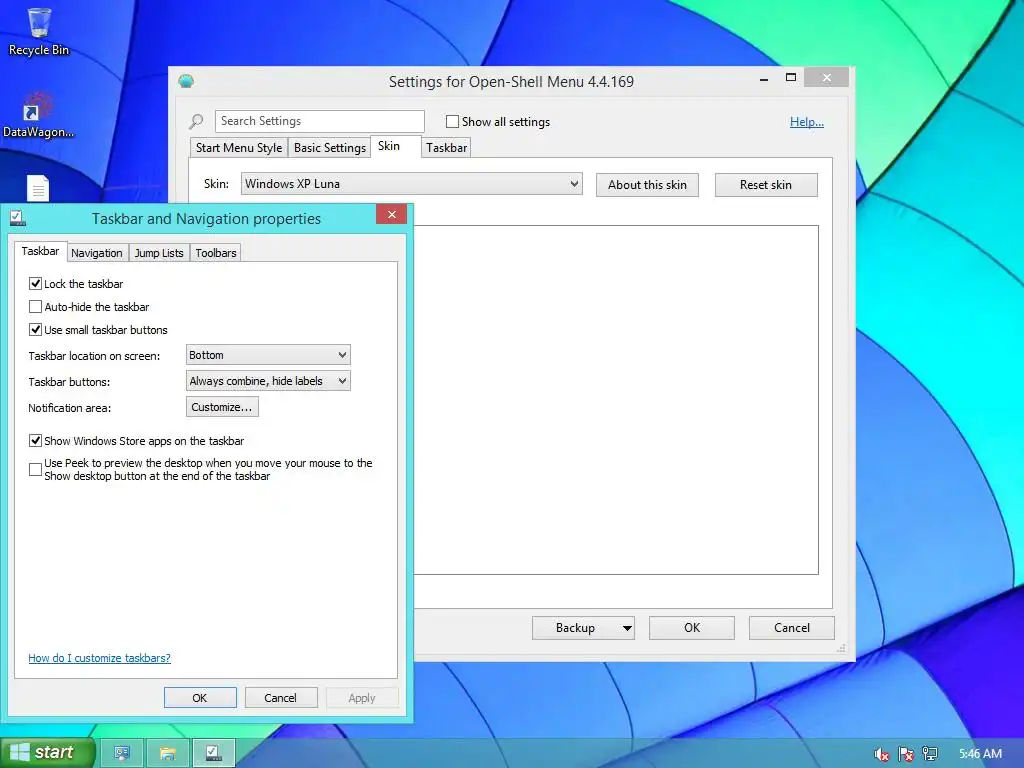Image resolution: width=1024 pixels, height=768 pixels.
Task: Enable Auto-hide the taskbar
Action: click(x=35, y=306)
